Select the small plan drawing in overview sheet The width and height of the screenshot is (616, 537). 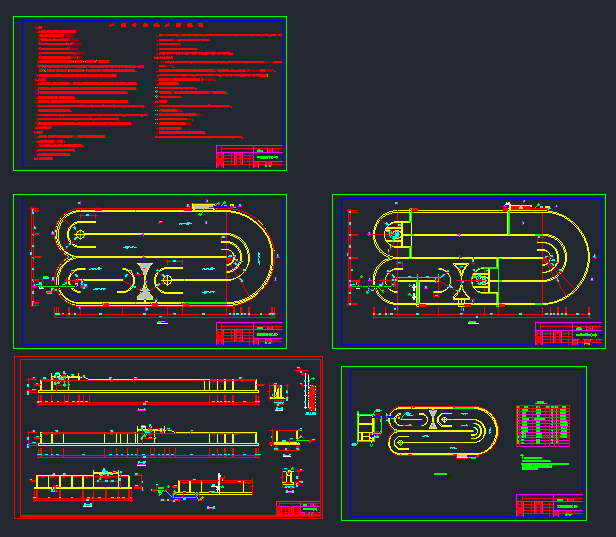[443, 432]
